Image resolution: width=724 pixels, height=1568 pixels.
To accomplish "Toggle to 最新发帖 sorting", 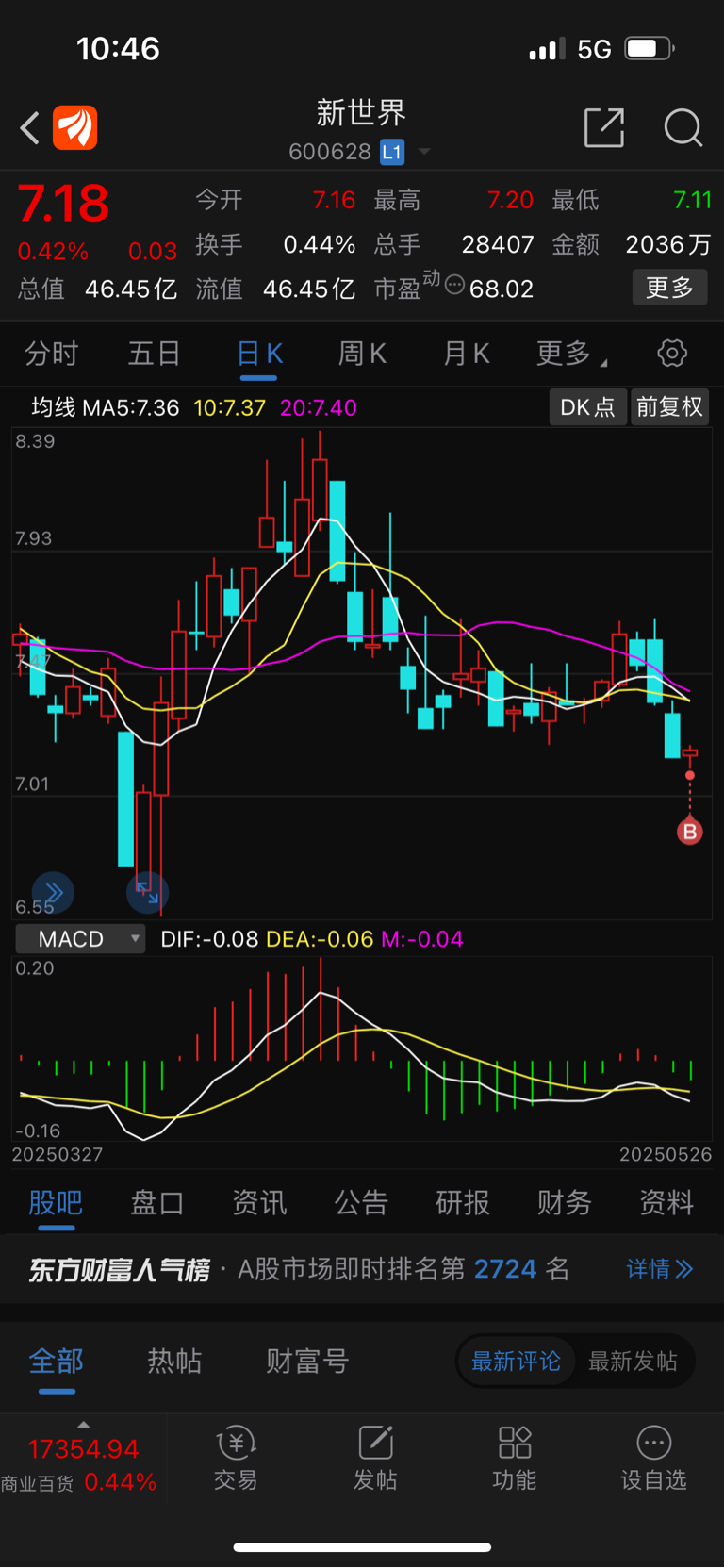I will (633, 1362).
